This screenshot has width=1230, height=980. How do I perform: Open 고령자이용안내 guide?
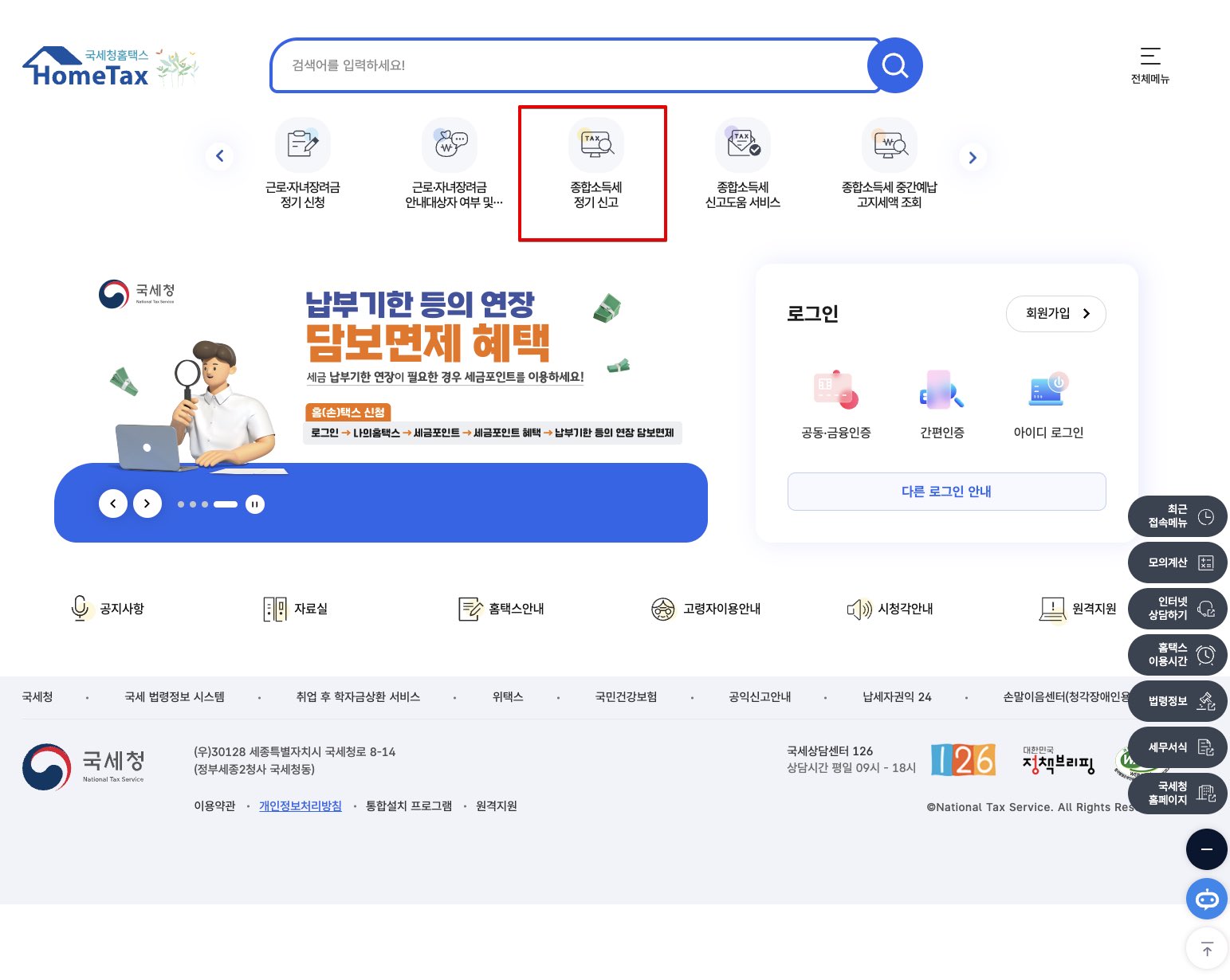(705, 609)
